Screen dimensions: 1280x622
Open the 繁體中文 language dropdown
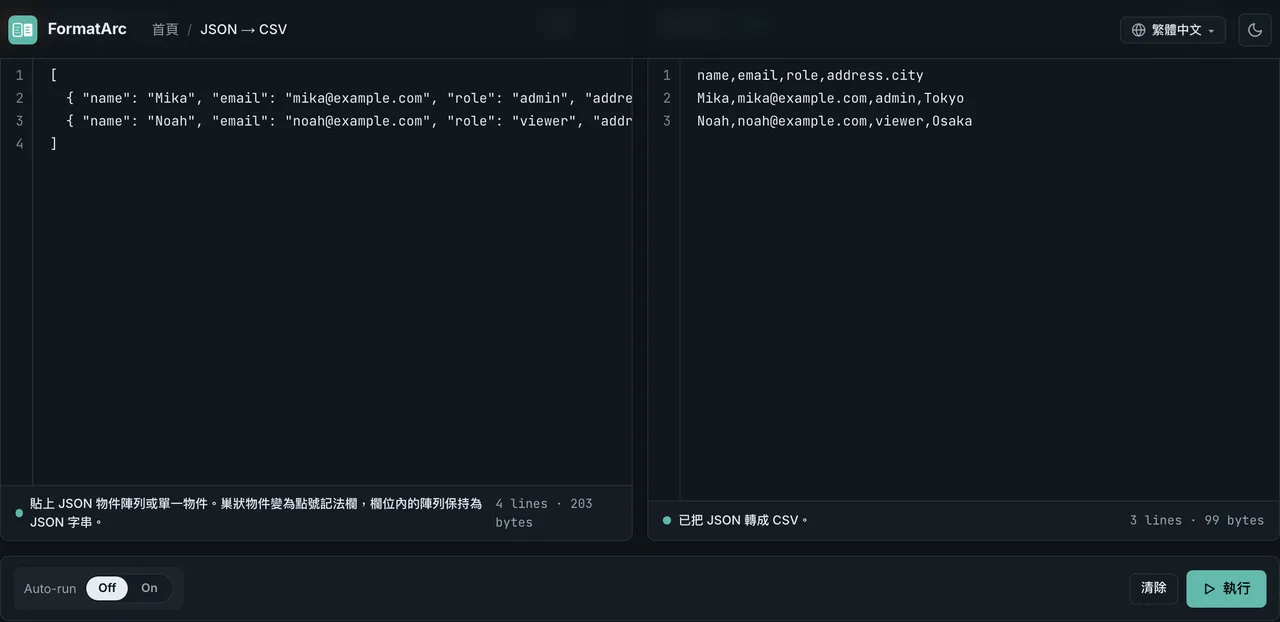[1173, 30]
